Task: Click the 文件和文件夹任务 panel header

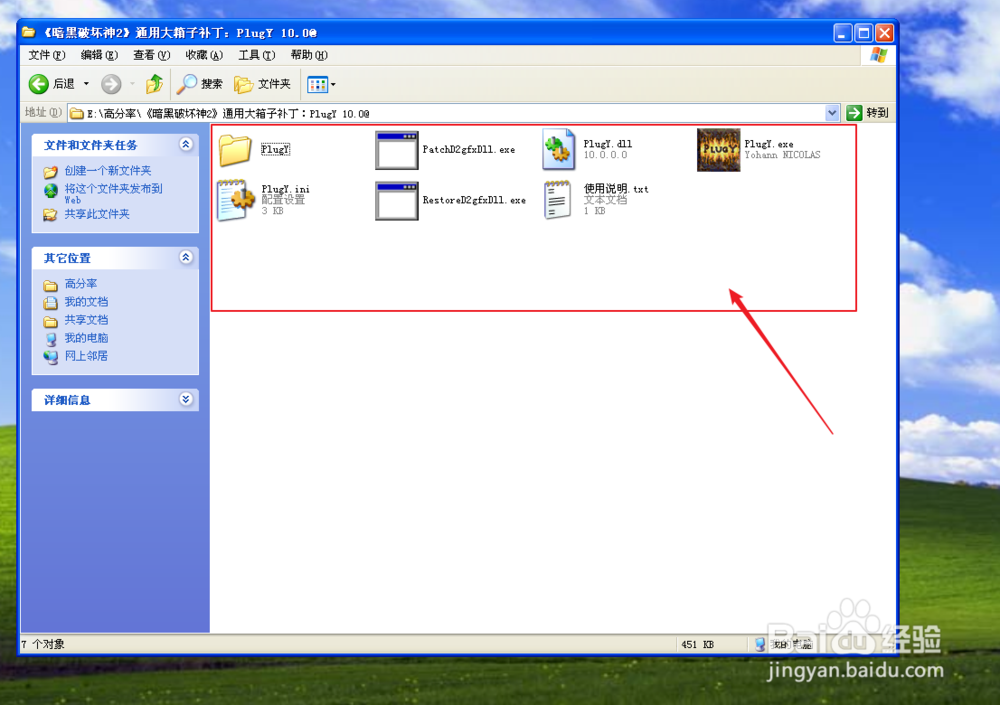Action: (x=115, y=145)
